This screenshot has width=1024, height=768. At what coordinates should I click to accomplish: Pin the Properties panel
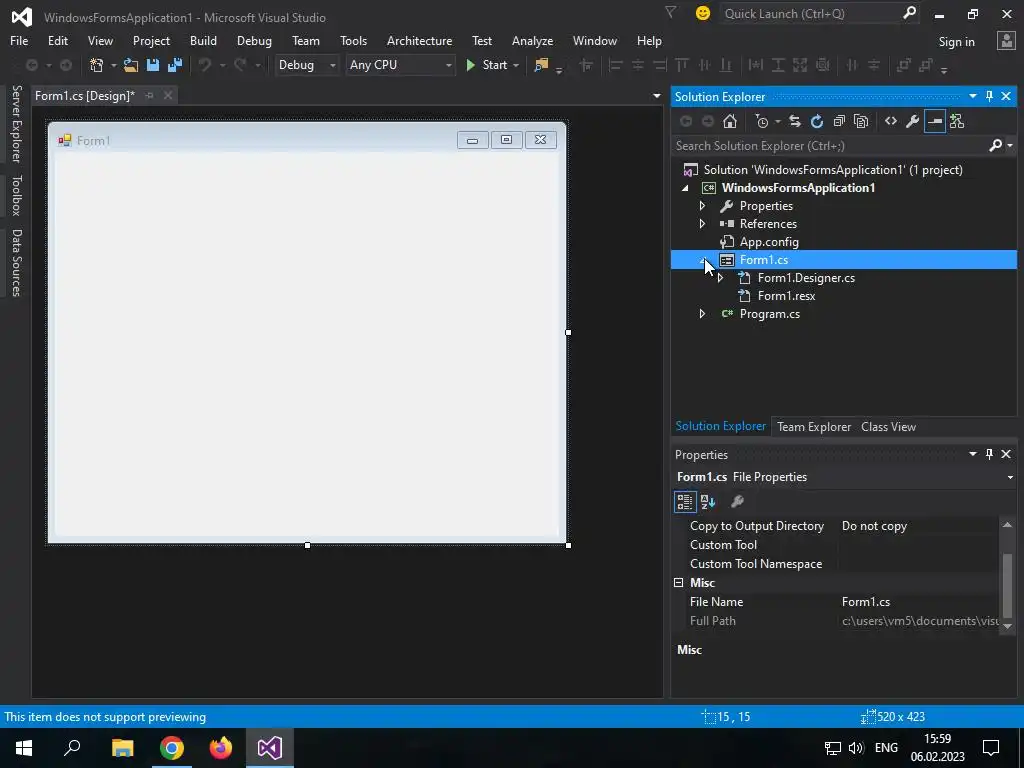(989, 454)
